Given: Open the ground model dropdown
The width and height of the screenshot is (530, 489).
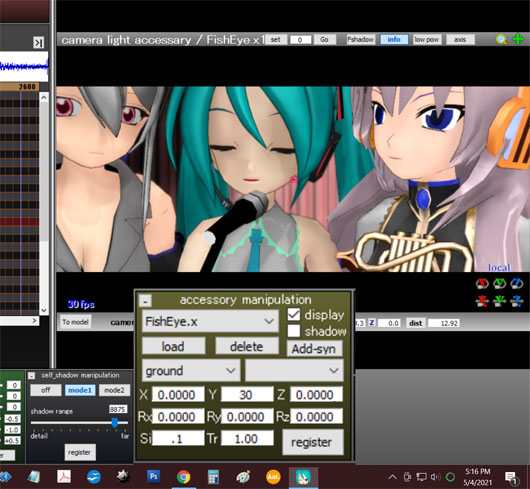Looking at the screenshot, I should click(191, 371).
